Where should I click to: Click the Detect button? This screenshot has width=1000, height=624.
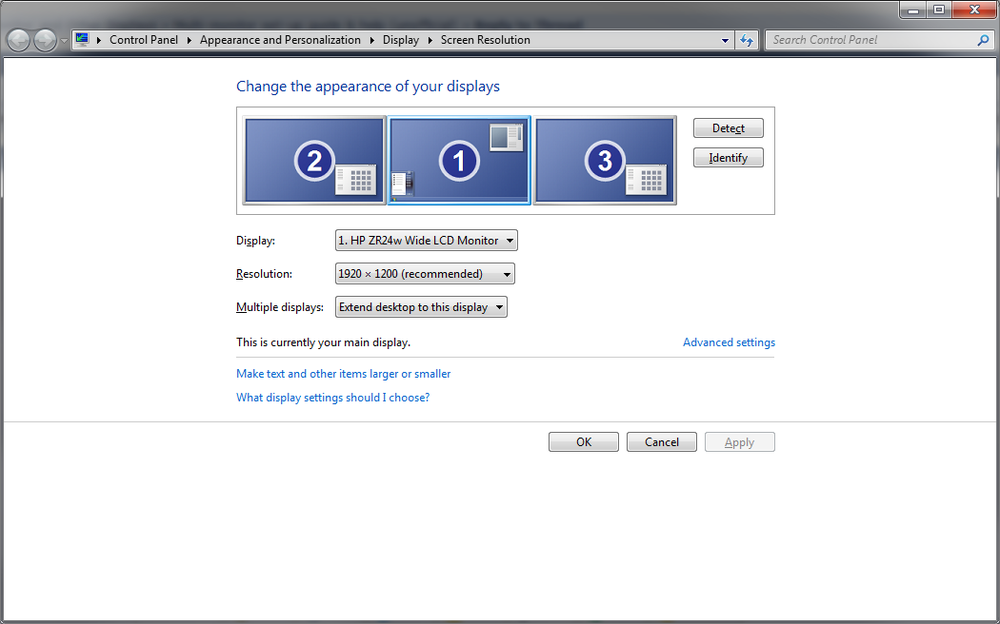coord(728,128)
